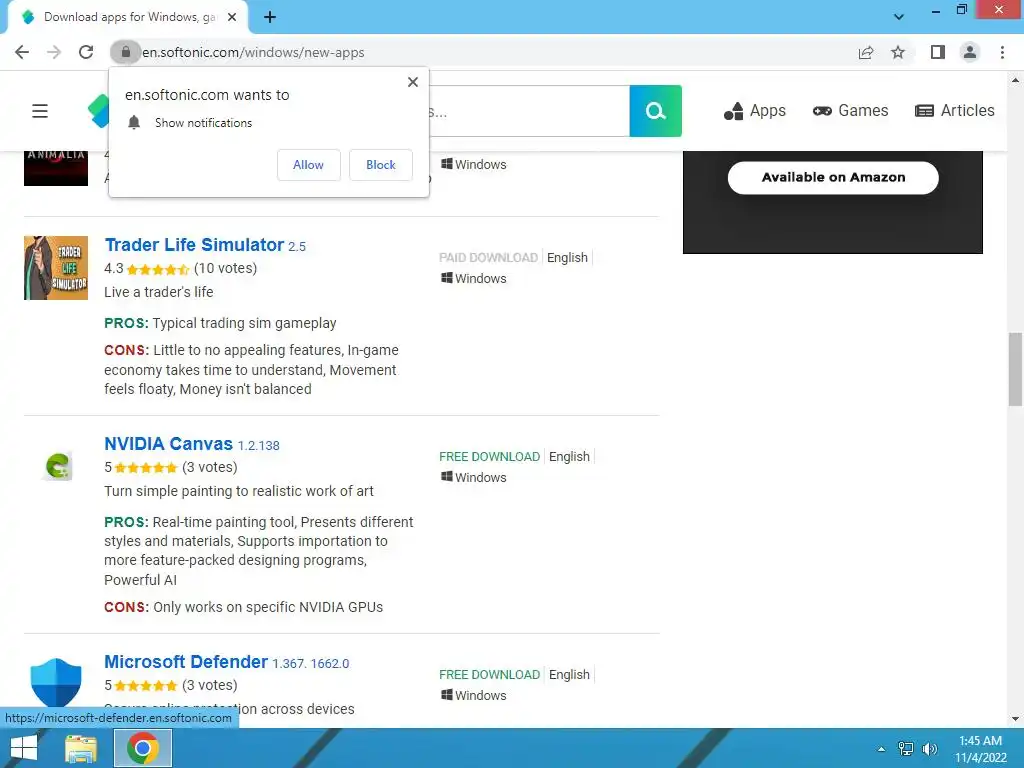Open the Apps section
Image resolution: width=1024 pixels, height=768 pixels.
coord(755,111)
